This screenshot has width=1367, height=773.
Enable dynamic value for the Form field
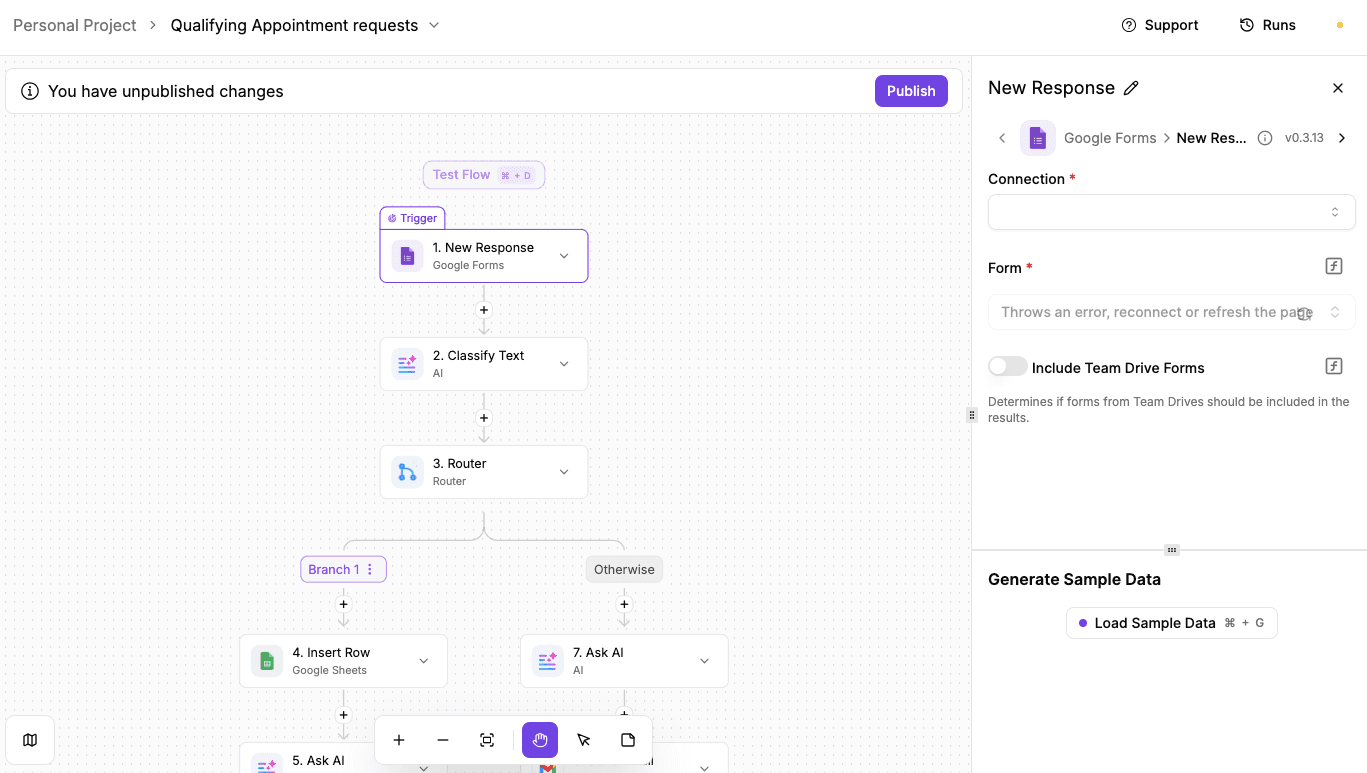pos(1333,266)
